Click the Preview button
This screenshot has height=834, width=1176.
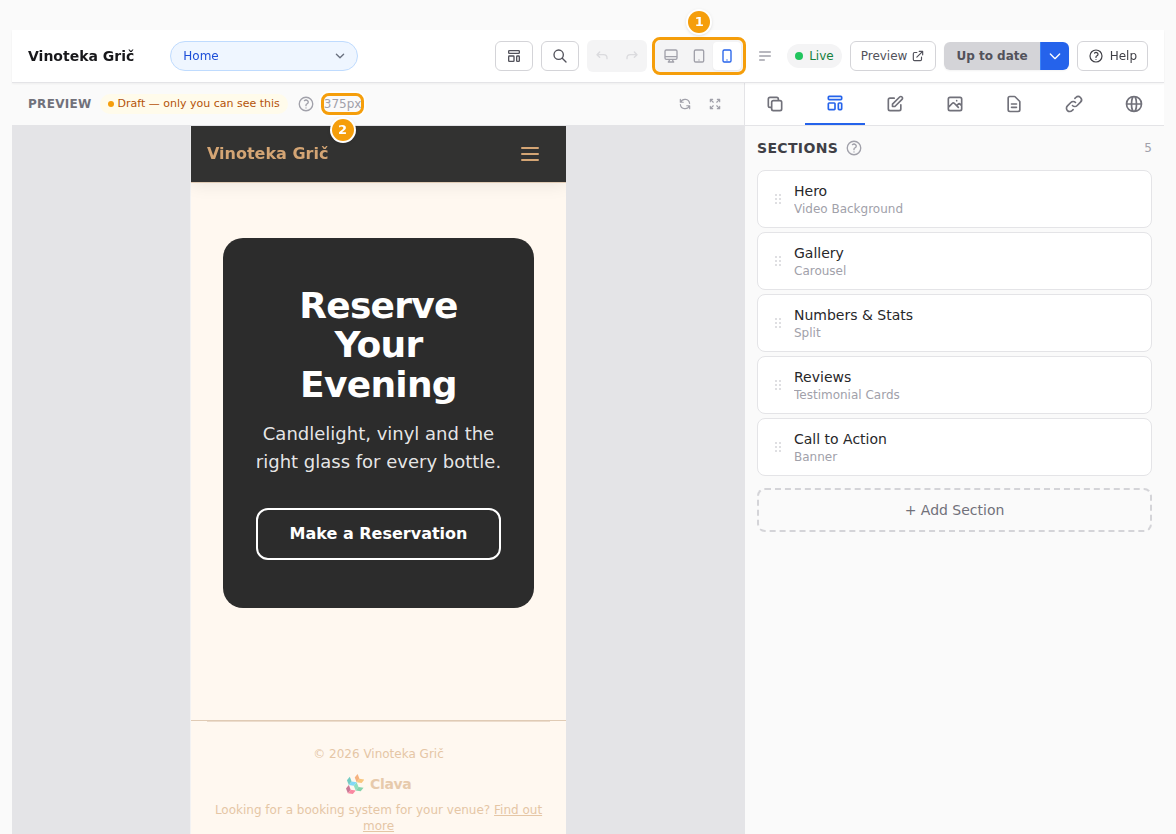click(x=892, y=56)
